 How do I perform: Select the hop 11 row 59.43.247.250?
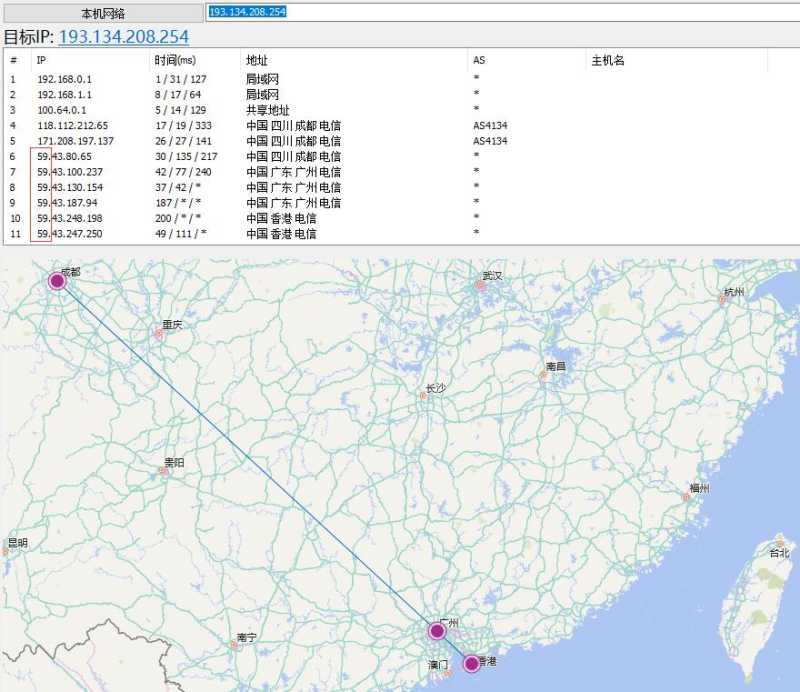[400, 234]
